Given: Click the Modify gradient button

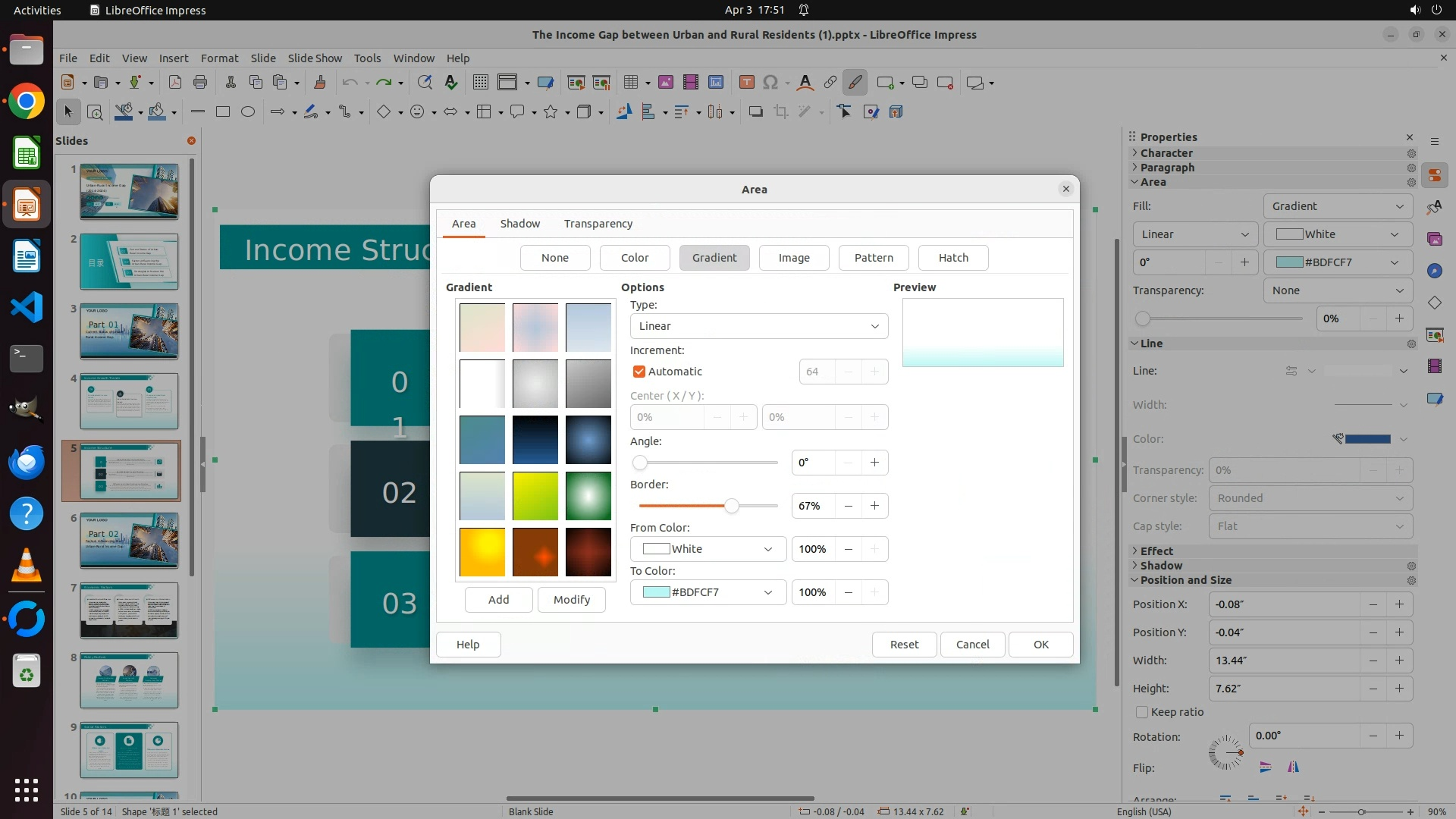Looking at the screenshot, I should (x=571, y=600).
